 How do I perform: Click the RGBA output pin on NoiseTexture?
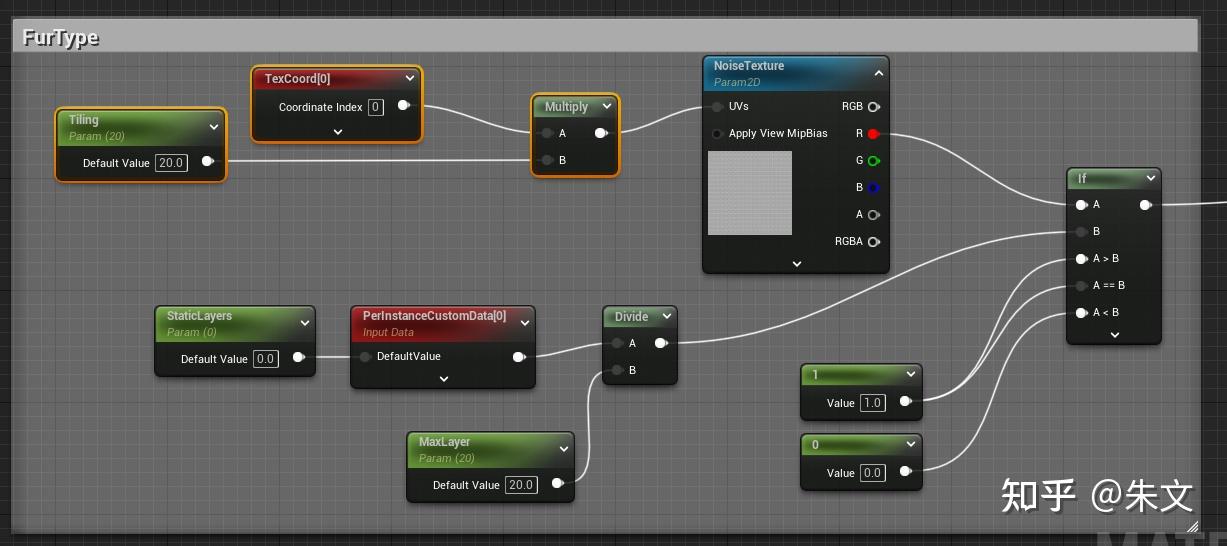click(x=873, y=241)
